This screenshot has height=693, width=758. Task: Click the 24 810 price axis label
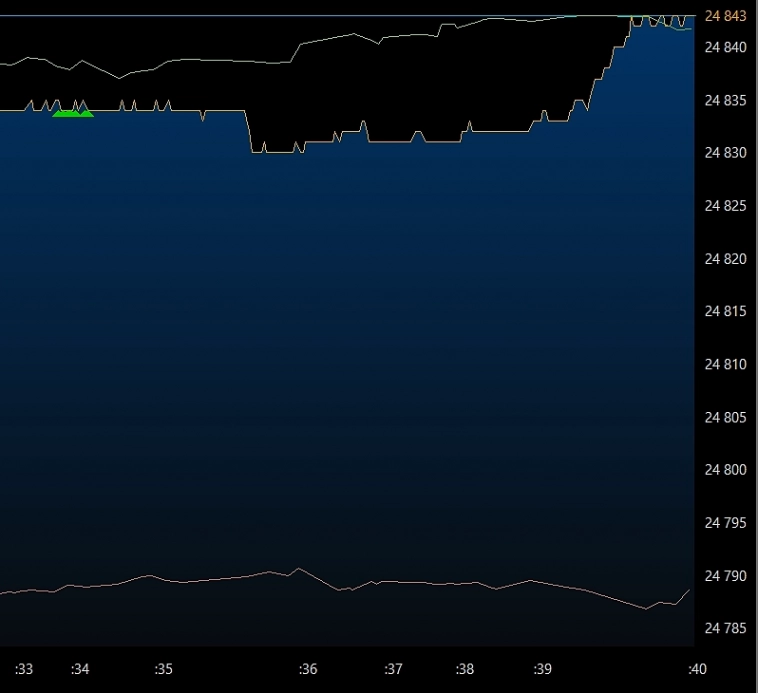[x=725, y=364]
